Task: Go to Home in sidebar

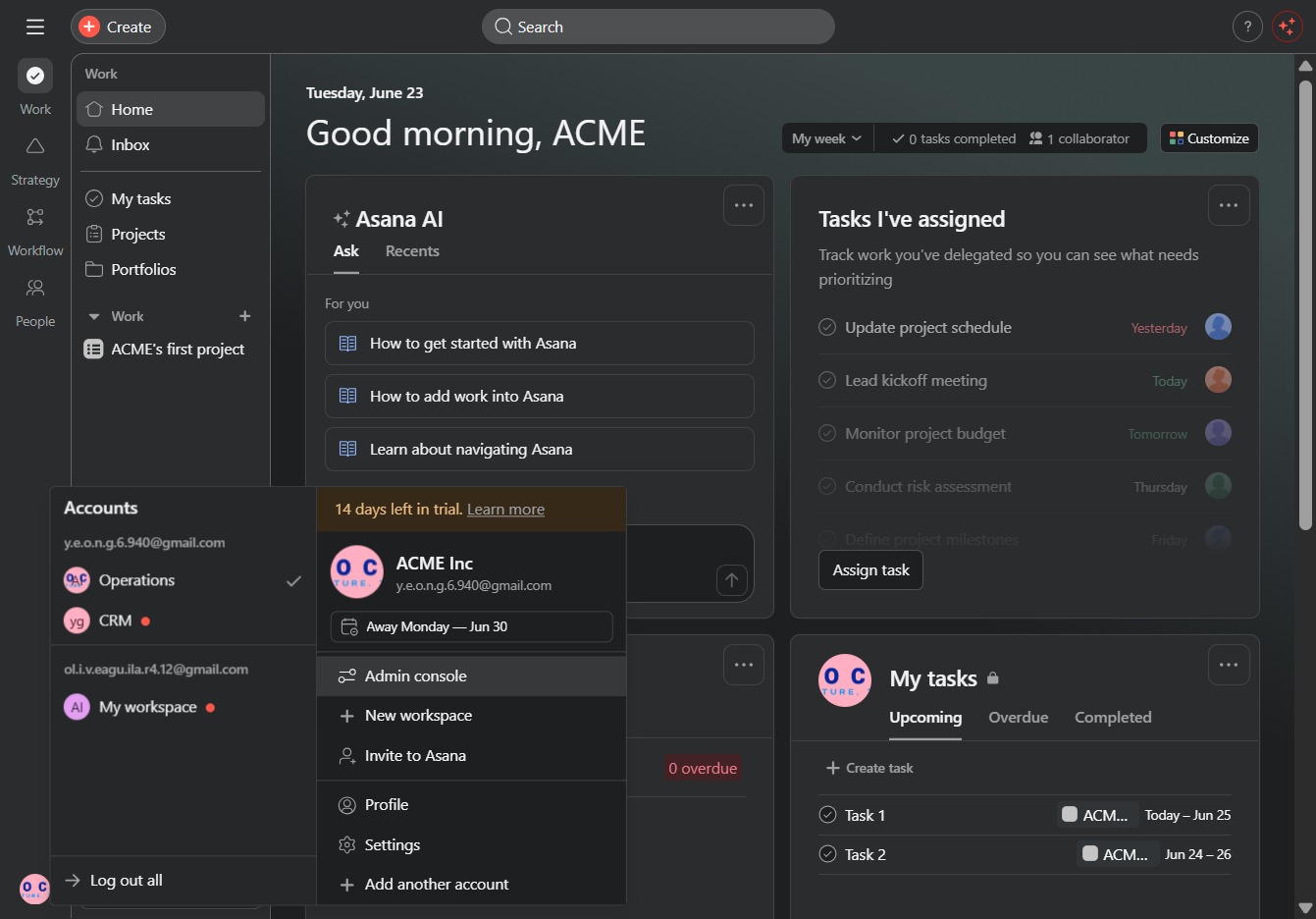Action: point(171,109)
